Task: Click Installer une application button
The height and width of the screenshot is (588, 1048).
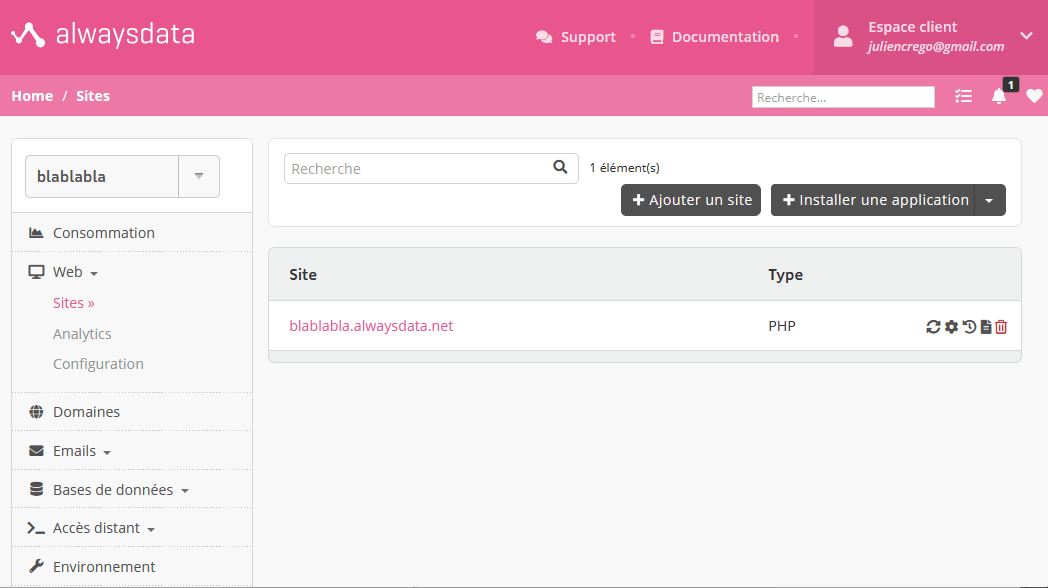Action: pyautogui.click(x=873, y=200)
